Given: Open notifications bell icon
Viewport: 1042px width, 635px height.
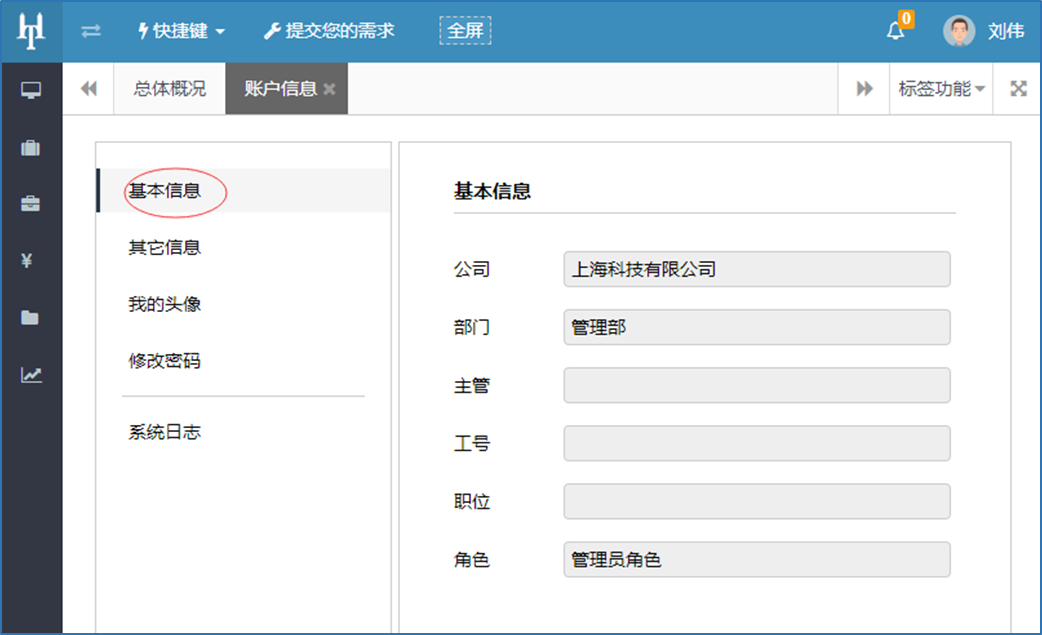Looking at the screenshot, I should pyautogui.click(x=896, y=31).
